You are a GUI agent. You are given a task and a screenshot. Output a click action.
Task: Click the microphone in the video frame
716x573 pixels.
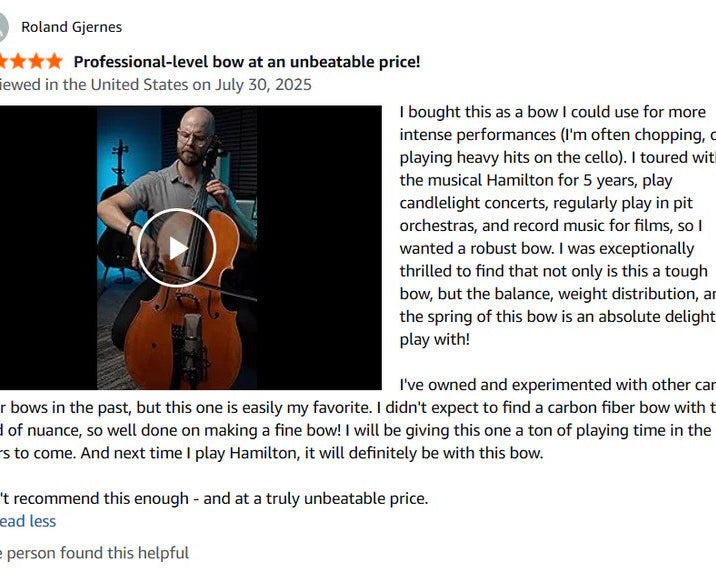[x=191, y=345]
